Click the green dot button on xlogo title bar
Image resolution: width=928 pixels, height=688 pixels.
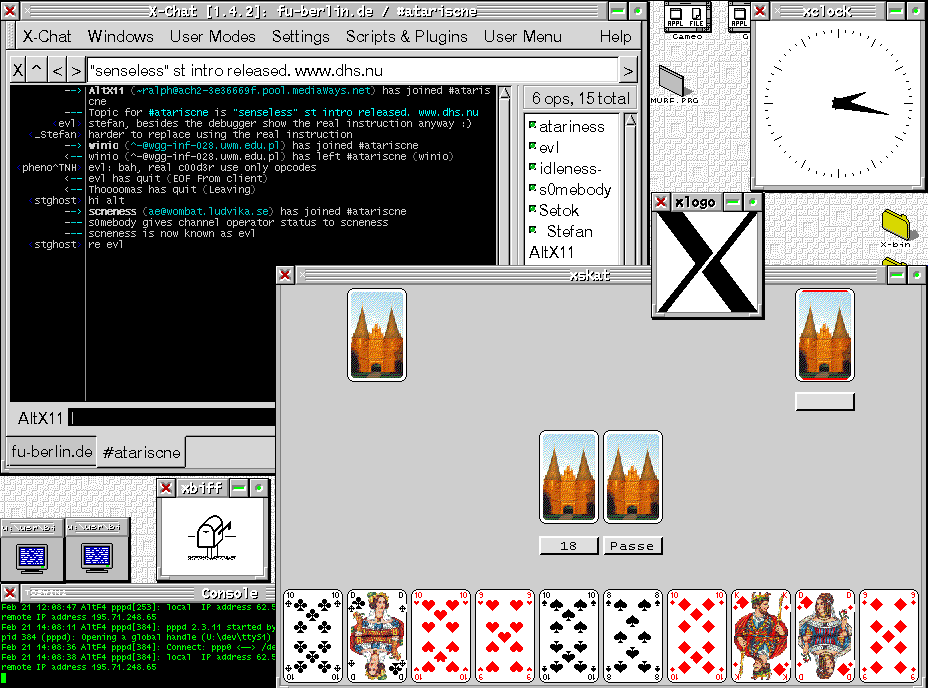752,202
